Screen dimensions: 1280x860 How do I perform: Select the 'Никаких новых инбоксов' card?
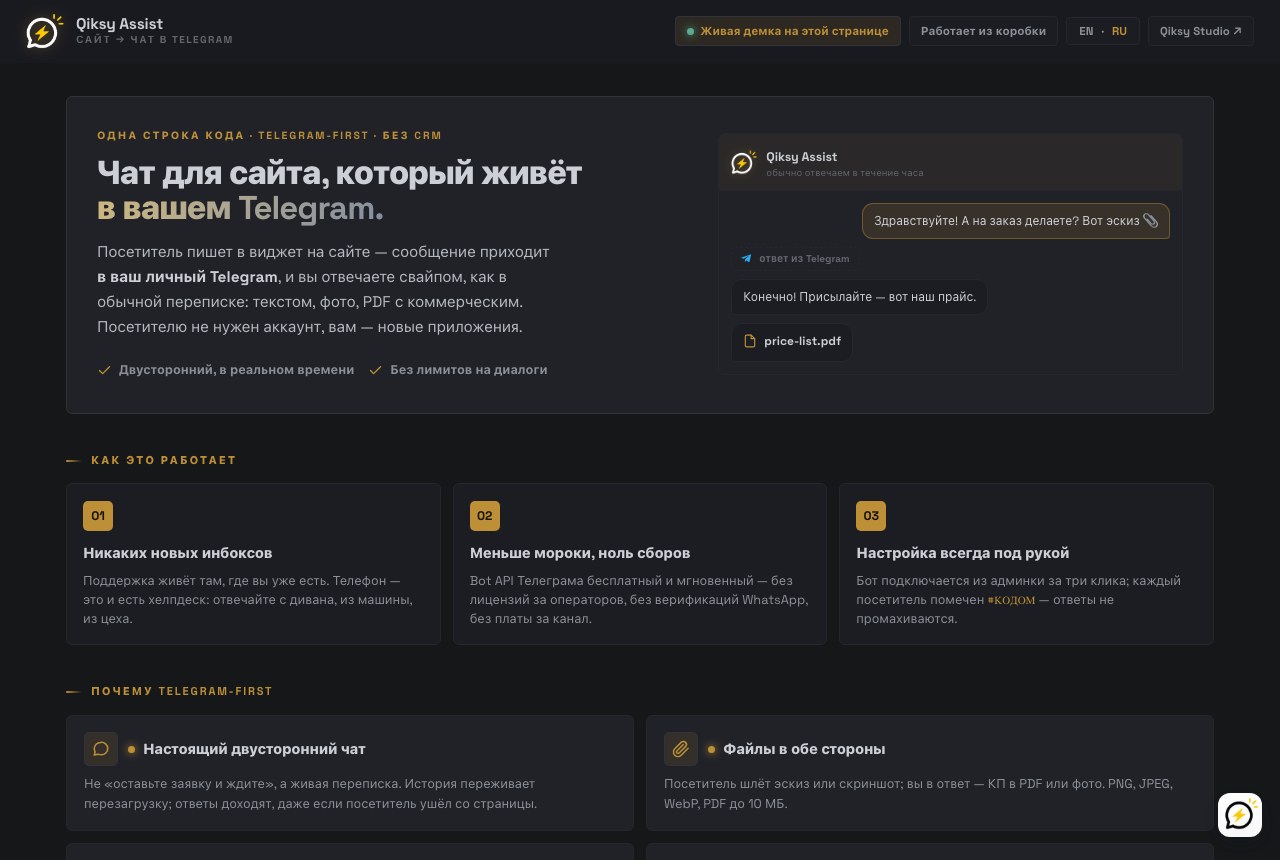pos(253,564)
